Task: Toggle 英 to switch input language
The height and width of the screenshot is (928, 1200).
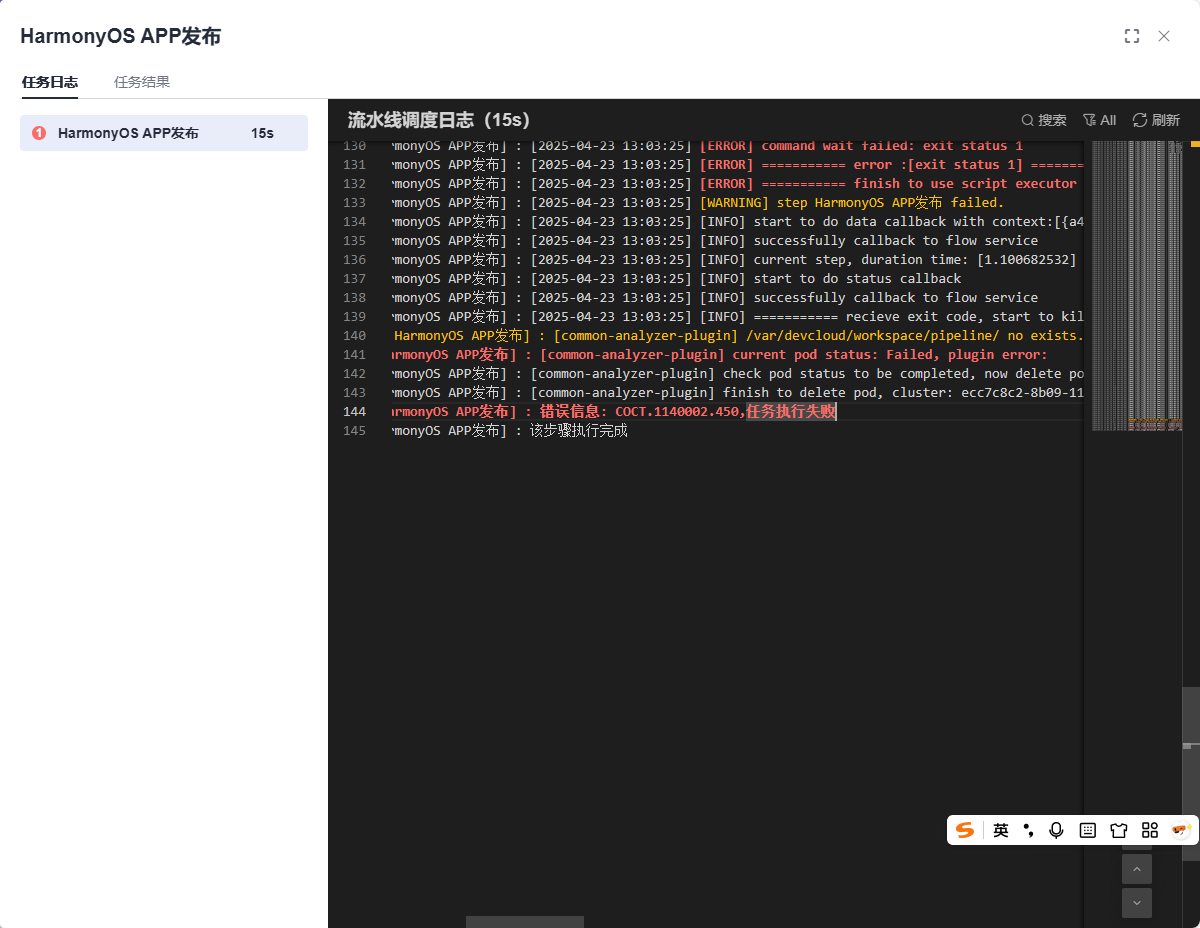Action: [x=1000, y=830]
